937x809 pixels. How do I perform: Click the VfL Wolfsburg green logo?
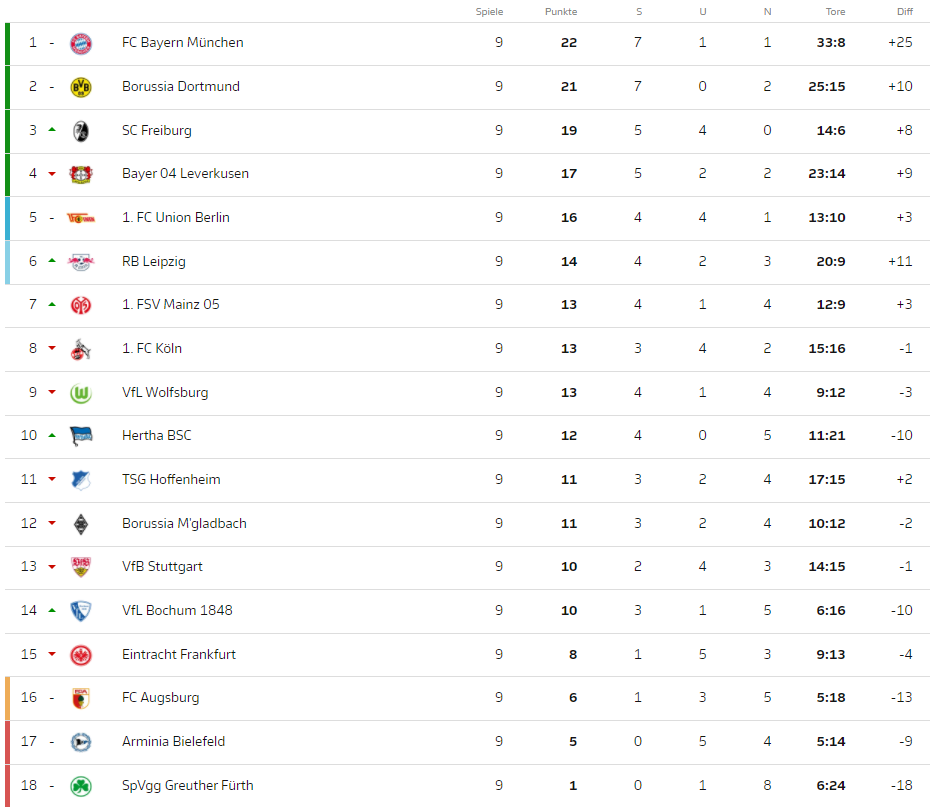click(81, 393)
